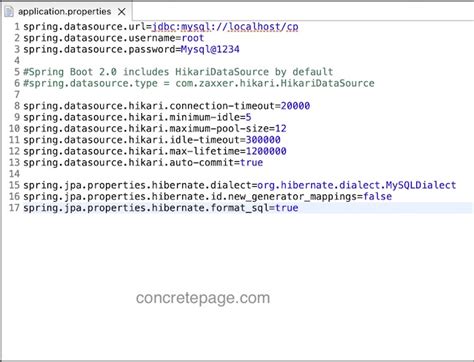Image resolution: width=474 pixels, height=362 pixels.
Task: Click line number 1 in the gutter
Action: pyautogui.click(x=17, y=27)
